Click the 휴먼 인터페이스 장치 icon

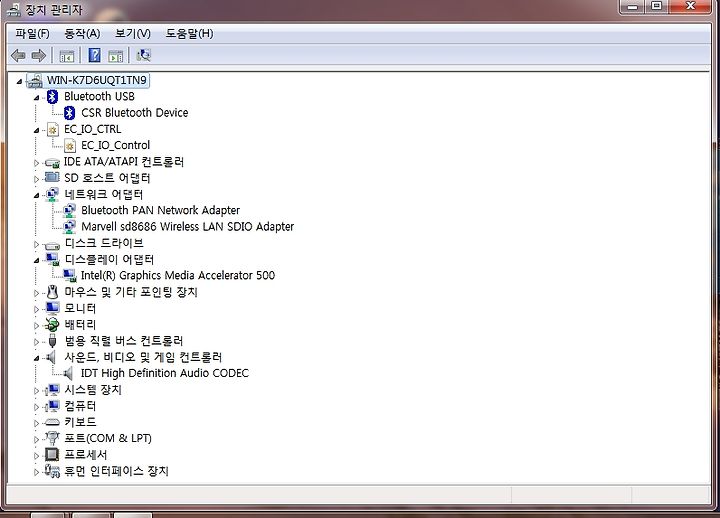[52, 471]
